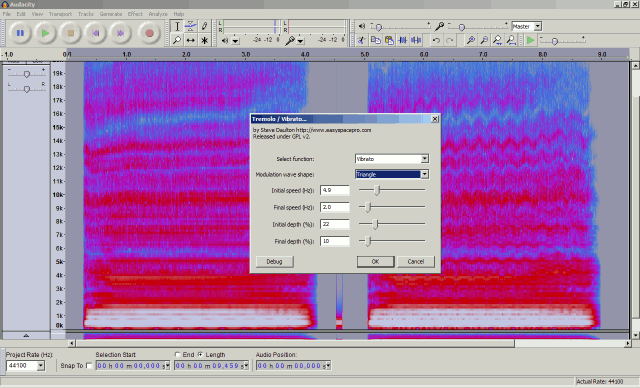Viewport: 640px width, 388px height.
Task: Click the Paste clipboard icon
Action: [389, 40]
